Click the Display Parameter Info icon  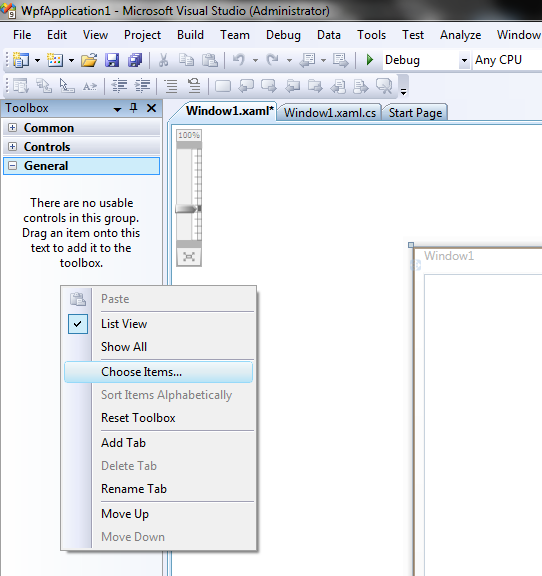click(44, 86)
